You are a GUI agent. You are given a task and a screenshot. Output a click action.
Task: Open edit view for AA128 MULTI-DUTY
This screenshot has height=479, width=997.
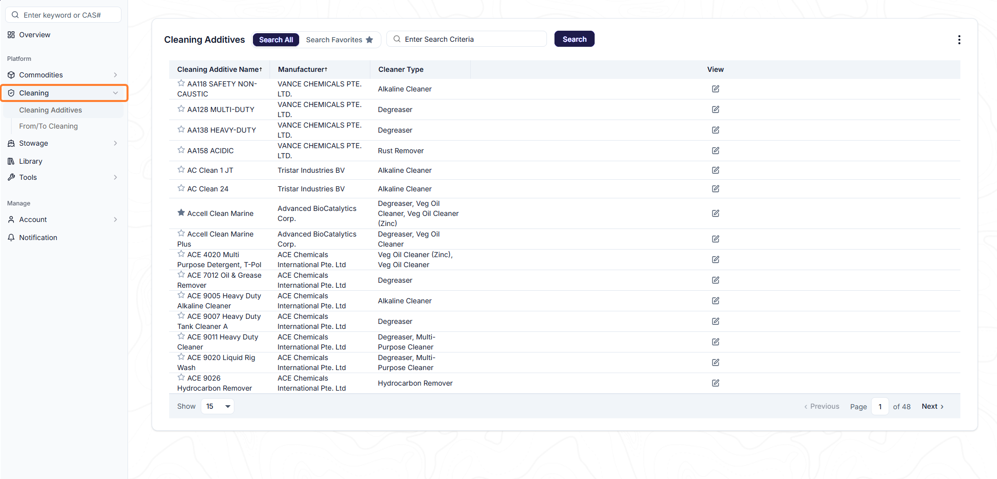point(715,109)
